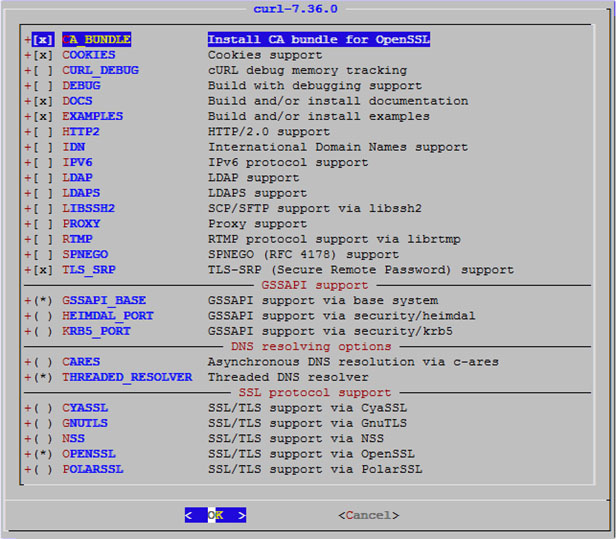Image resolution: width=616 pixels, height=539 pixels.
Task: Select the OPENSSL radio button
Action: 43,454
